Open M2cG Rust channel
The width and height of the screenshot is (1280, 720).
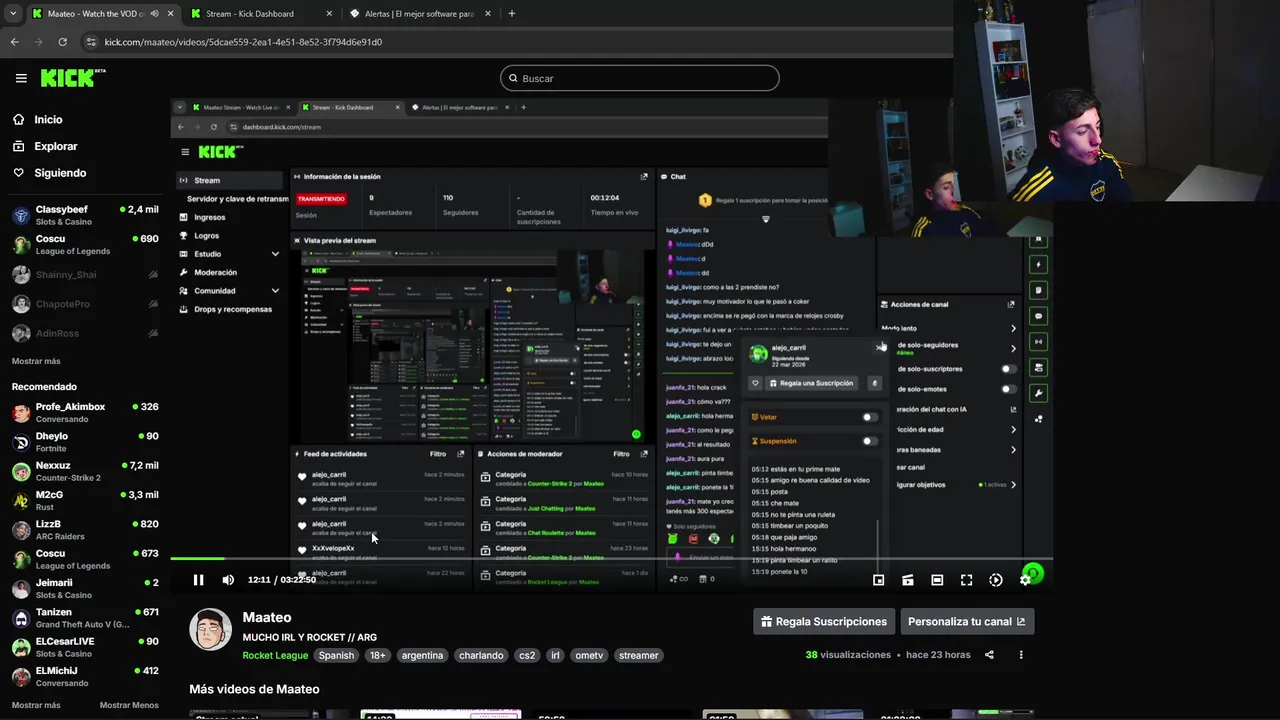(85, 500)
